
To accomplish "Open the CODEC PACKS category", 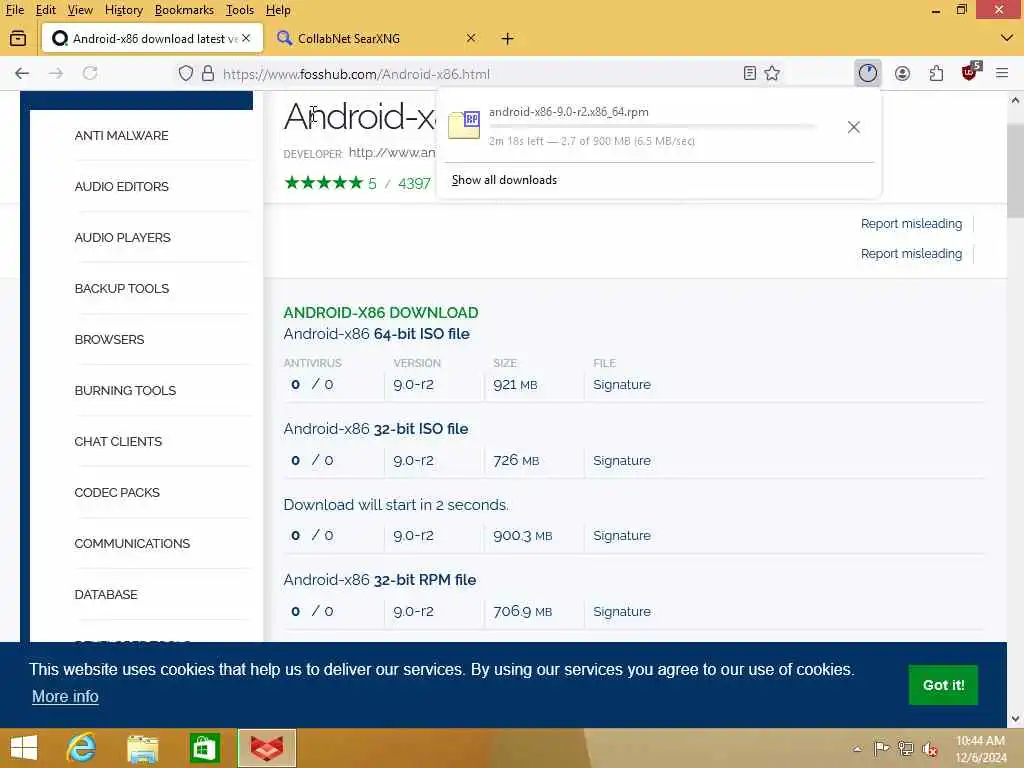I will (117, 492).
